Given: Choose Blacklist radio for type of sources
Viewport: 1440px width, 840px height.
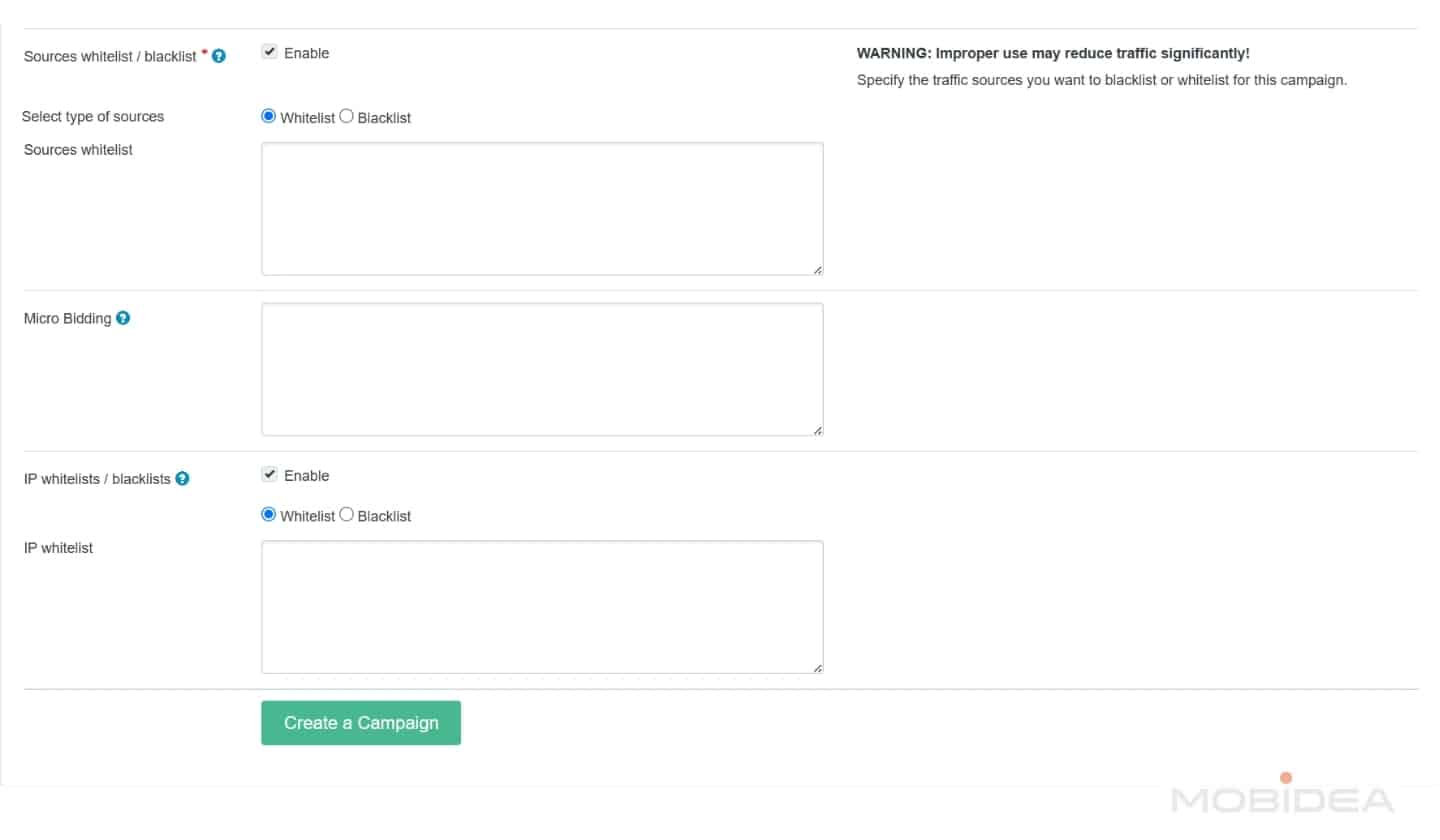Looking at the screenshot, I should [x=346, y=117].
